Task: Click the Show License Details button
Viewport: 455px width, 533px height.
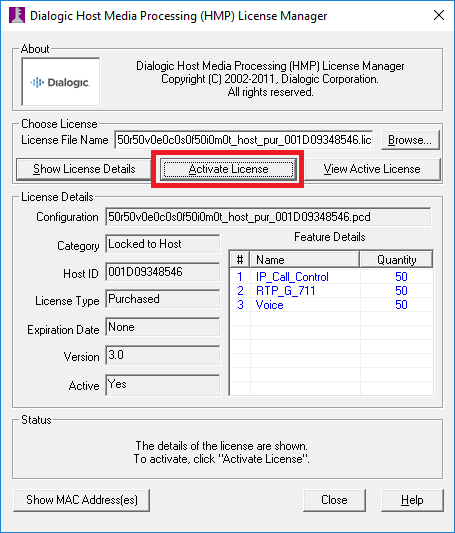Action: (84, 169)
